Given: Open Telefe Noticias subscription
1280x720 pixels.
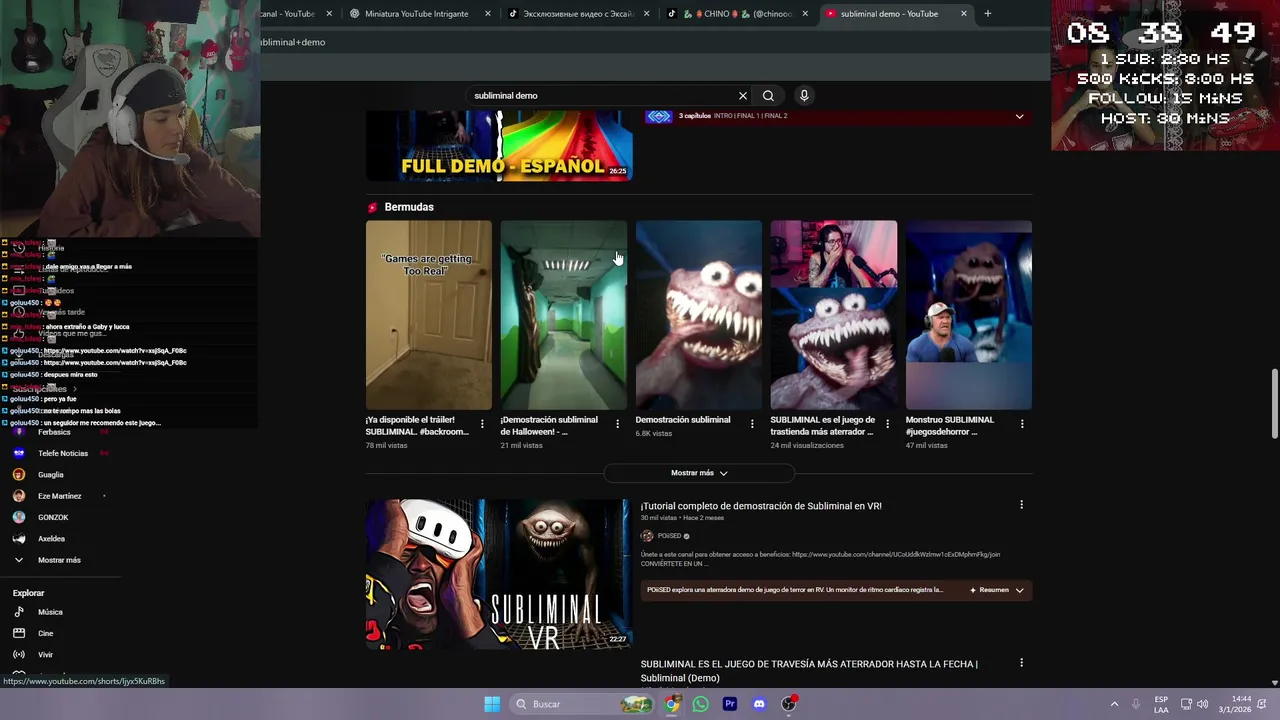Looking at the screenshot, I should pyautogui.click(x=63, y=453).
